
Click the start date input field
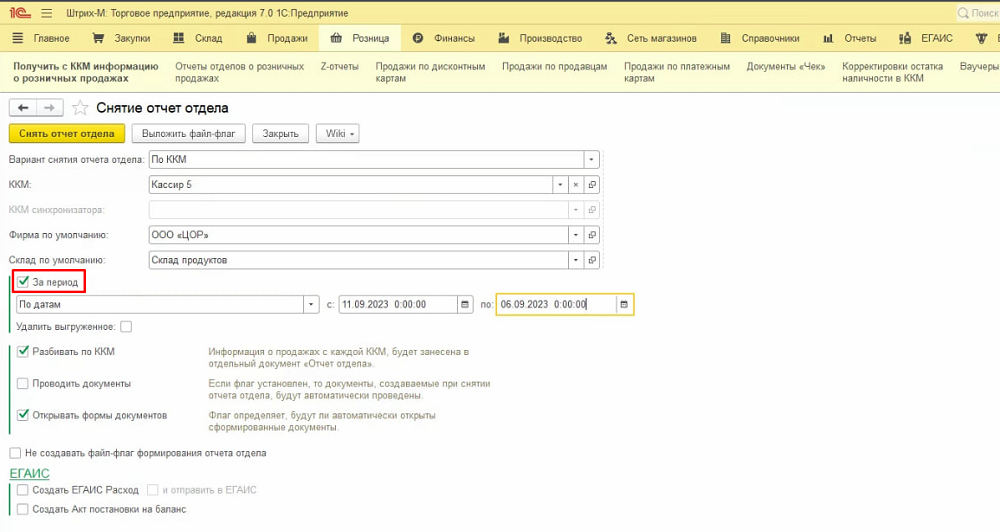tap(397, 304)
